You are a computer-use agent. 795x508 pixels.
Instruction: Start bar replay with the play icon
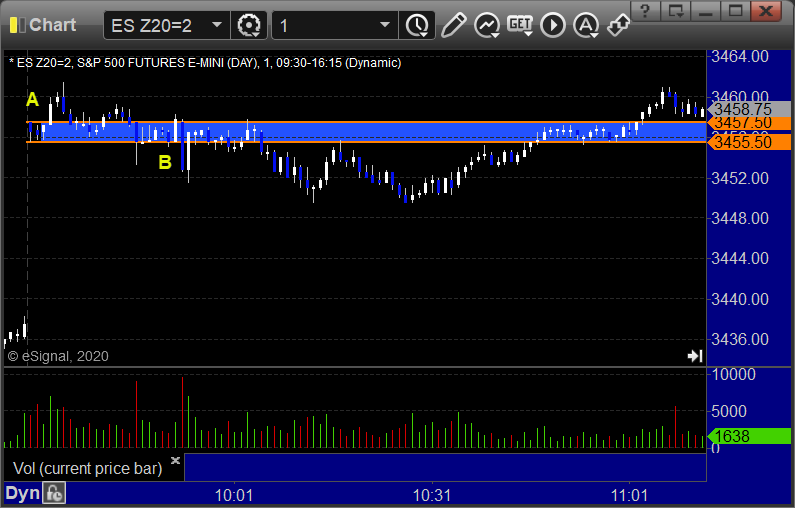click(553, 25)
